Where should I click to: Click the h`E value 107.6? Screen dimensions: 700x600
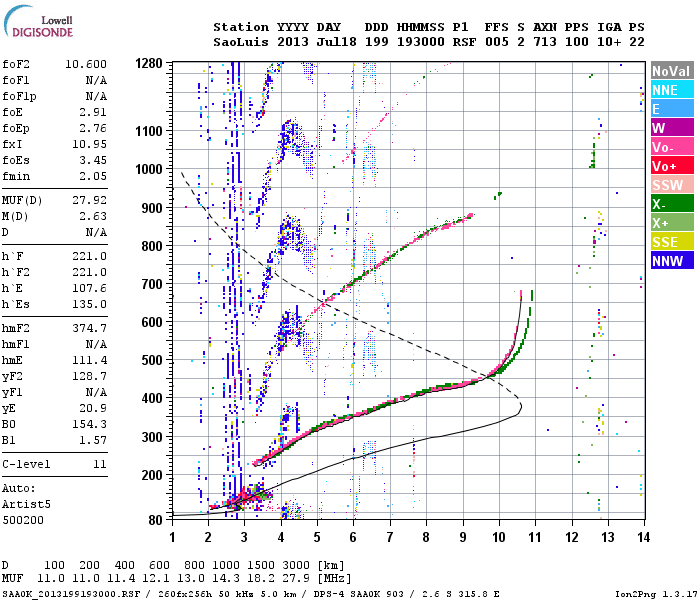pos(89,288)
